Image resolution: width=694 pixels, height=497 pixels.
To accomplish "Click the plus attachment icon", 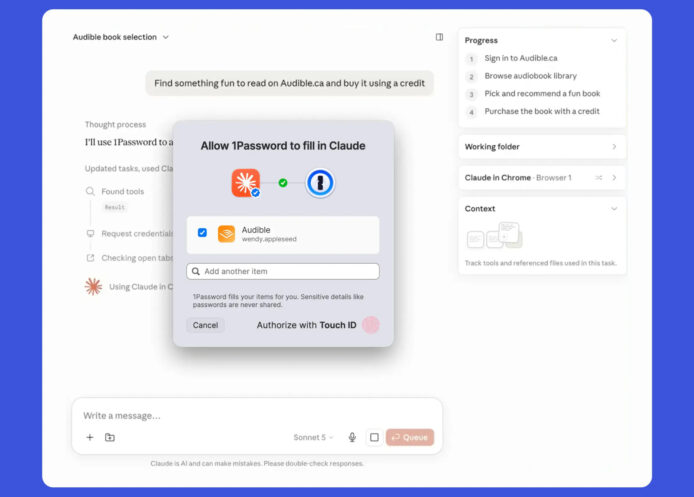I will pos(90,437).
